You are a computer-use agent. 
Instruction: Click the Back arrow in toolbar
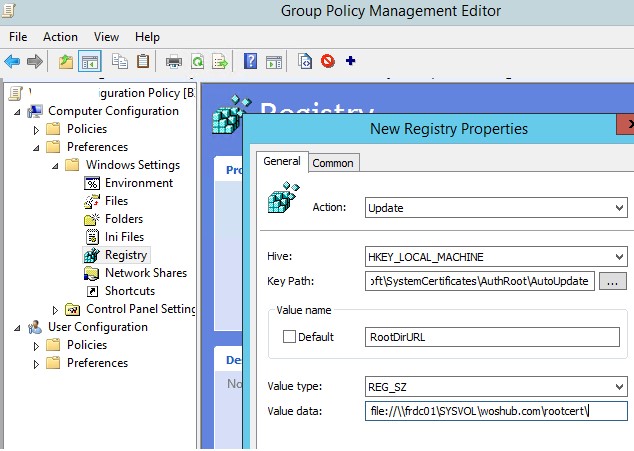click(x=12, y=62)
